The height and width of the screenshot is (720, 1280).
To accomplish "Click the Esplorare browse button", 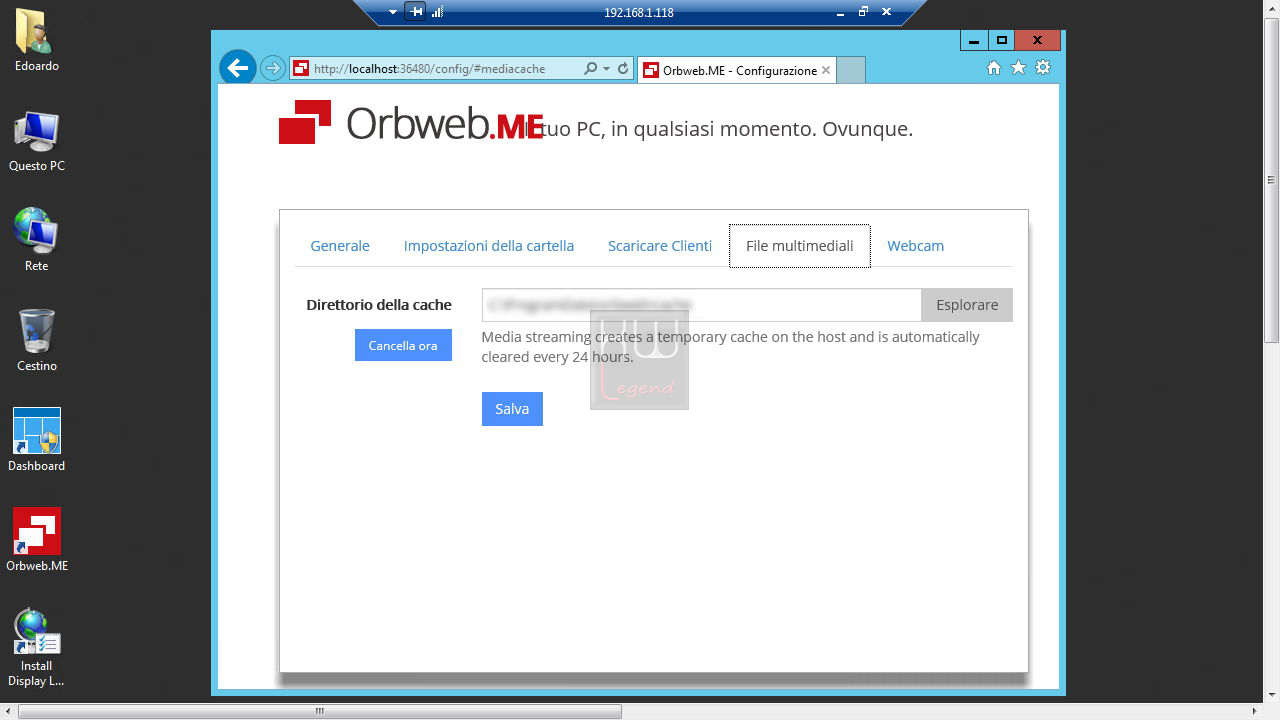I will pyautogui.click(x=967, y=305).
